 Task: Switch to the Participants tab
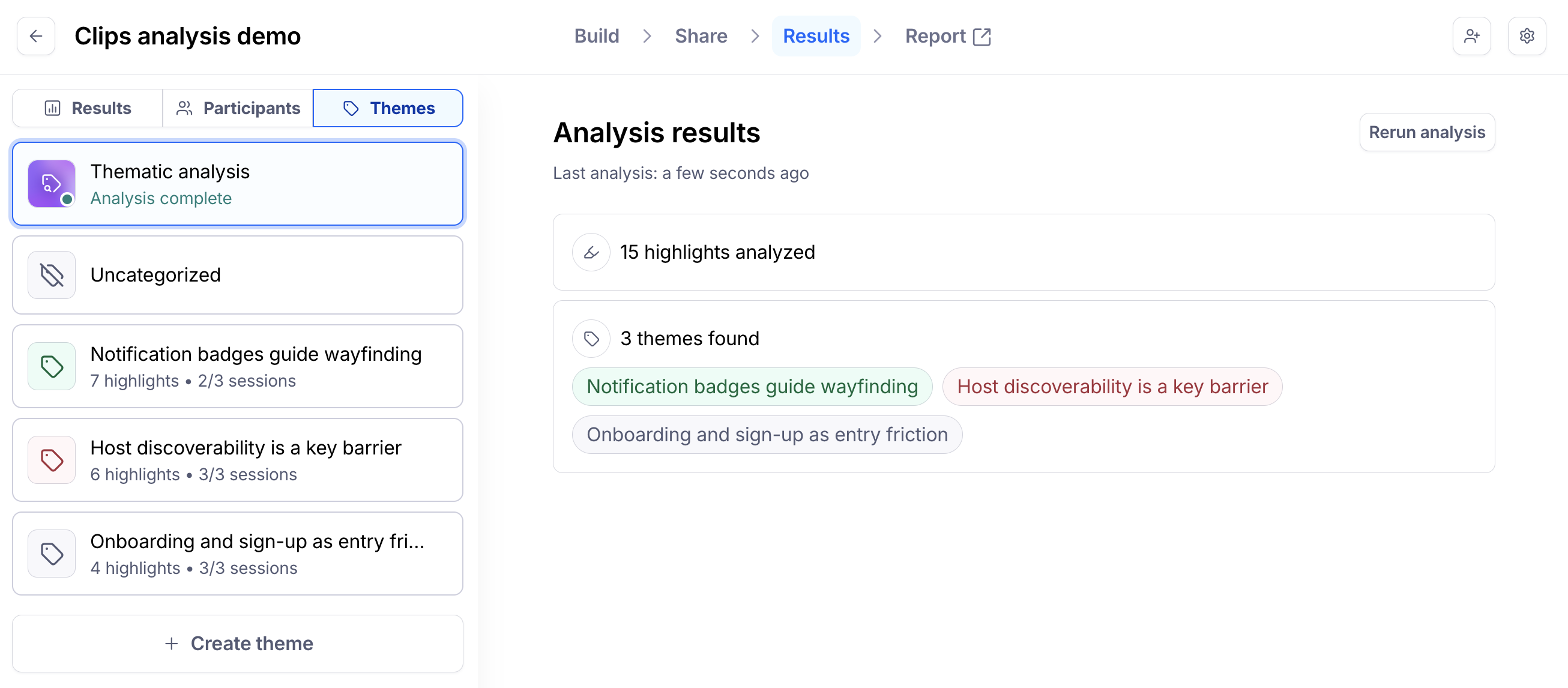point(238,109)
